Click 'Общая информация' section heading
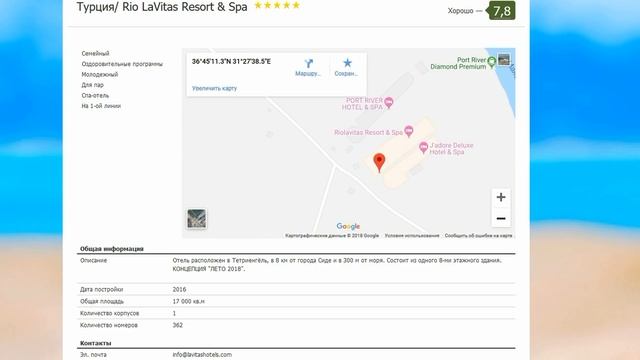The image size is (640, 360). click(112, 249)
